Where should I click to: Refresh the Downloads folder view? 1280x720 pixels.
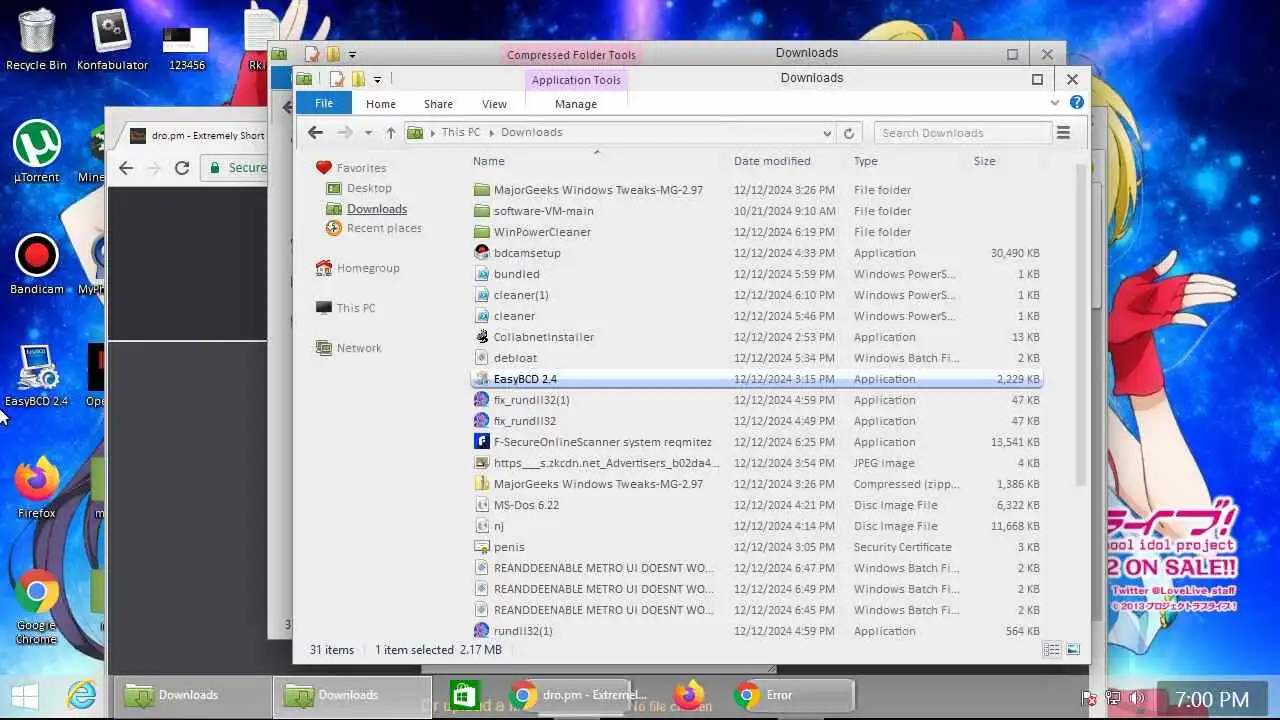pos(849,133)
